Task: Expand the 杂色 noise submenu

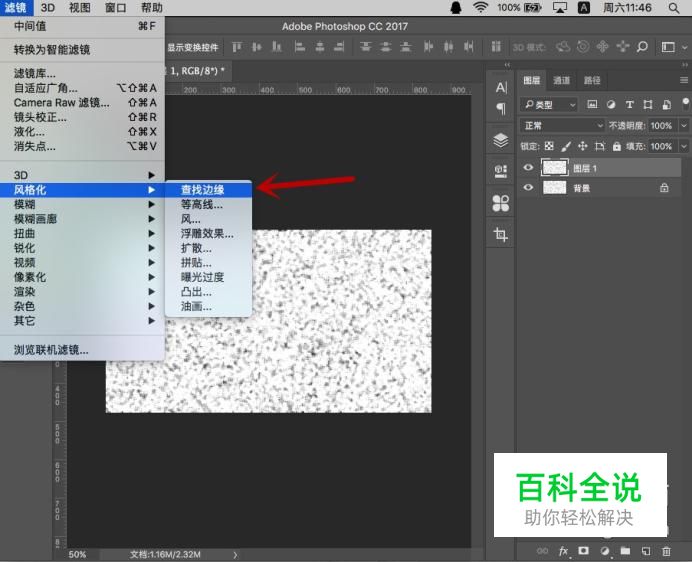Action: pyautogui.click(x=82, y=306)
